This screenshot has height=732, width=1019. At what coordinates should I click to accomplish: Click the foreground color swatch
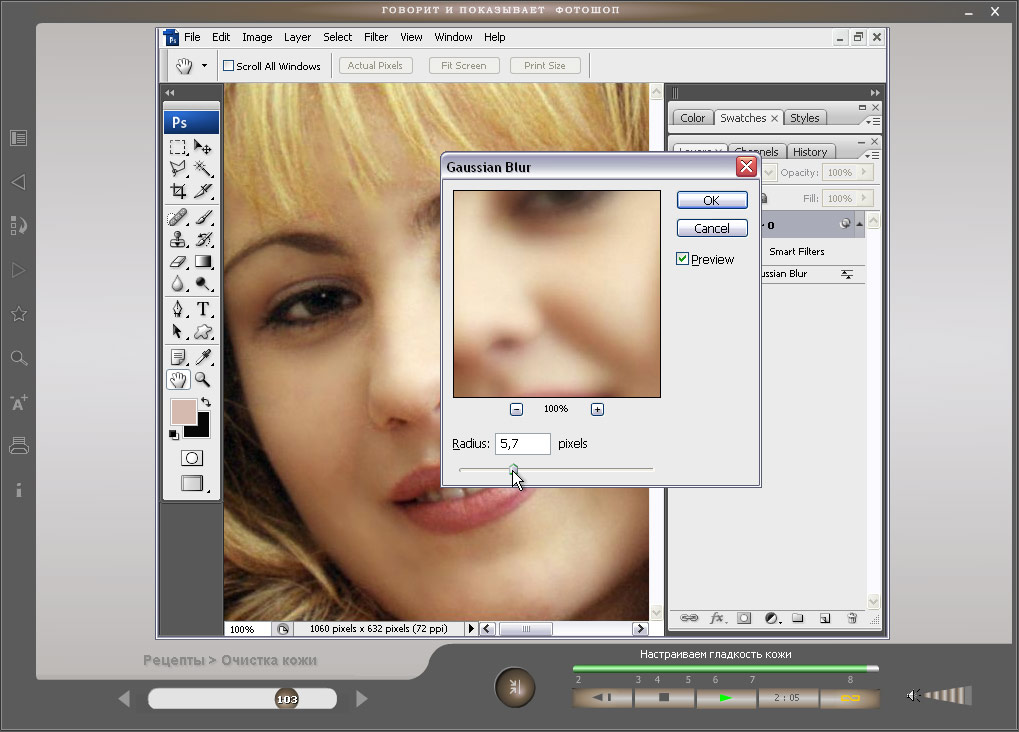(183, 411)
